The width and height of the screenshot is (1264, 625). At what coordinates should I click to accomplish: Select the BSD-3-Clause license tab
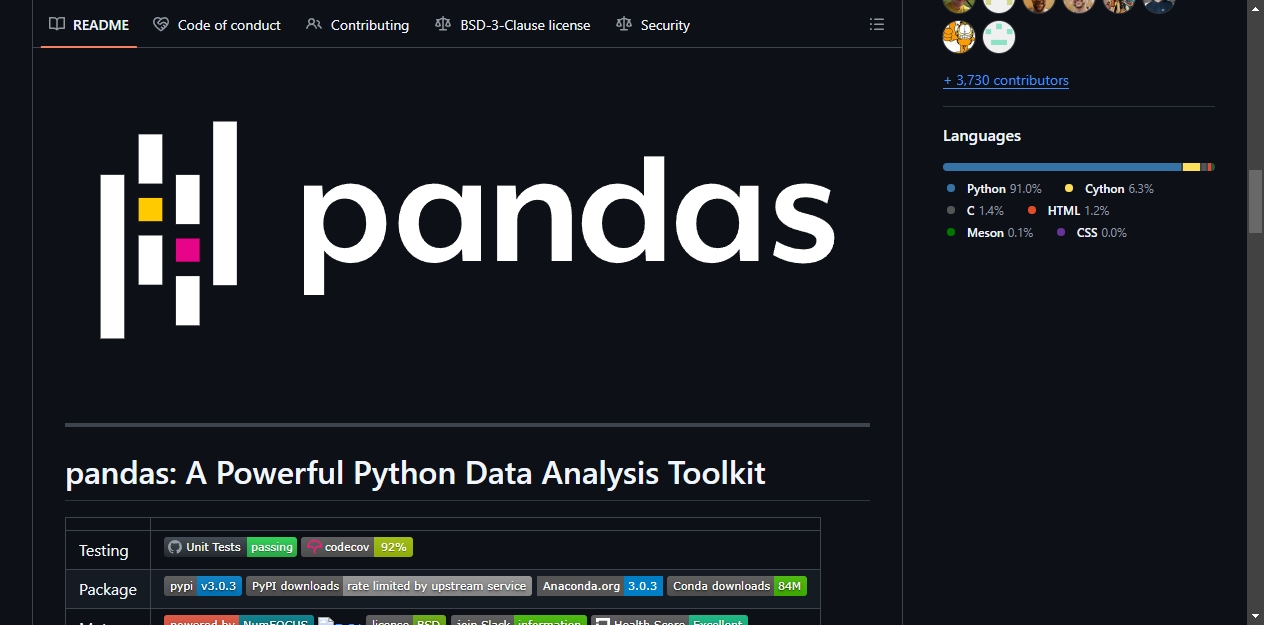(513, 25)
